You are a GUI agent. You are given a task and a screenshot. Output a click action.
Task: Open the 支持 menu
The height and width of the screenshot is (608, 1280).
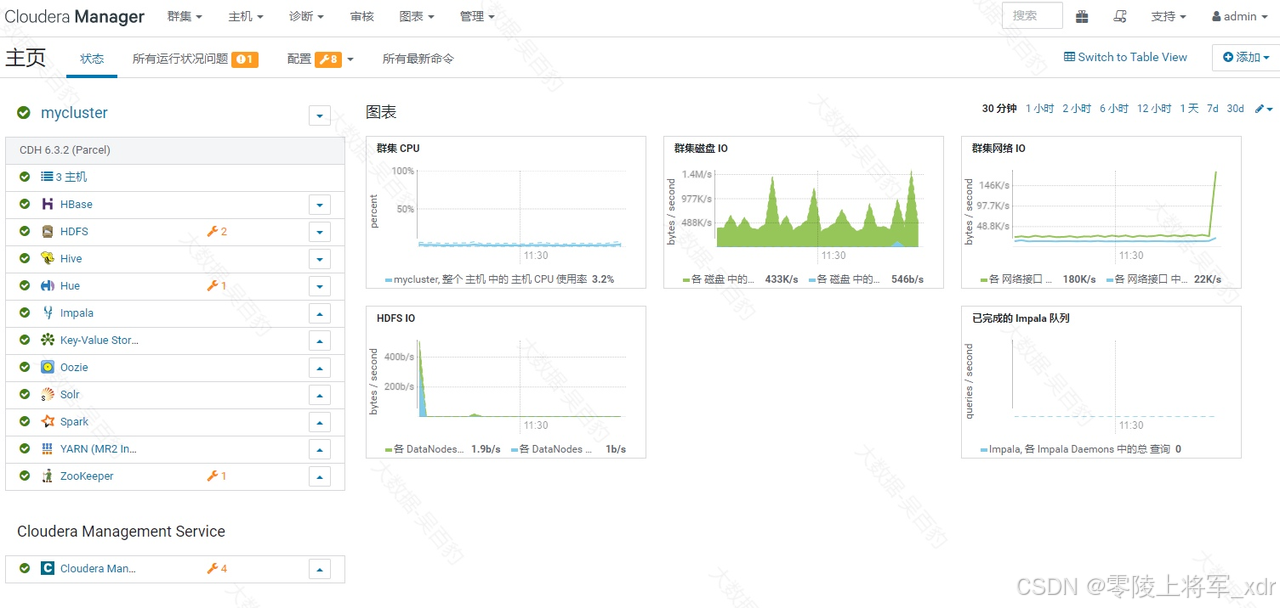1169,16
